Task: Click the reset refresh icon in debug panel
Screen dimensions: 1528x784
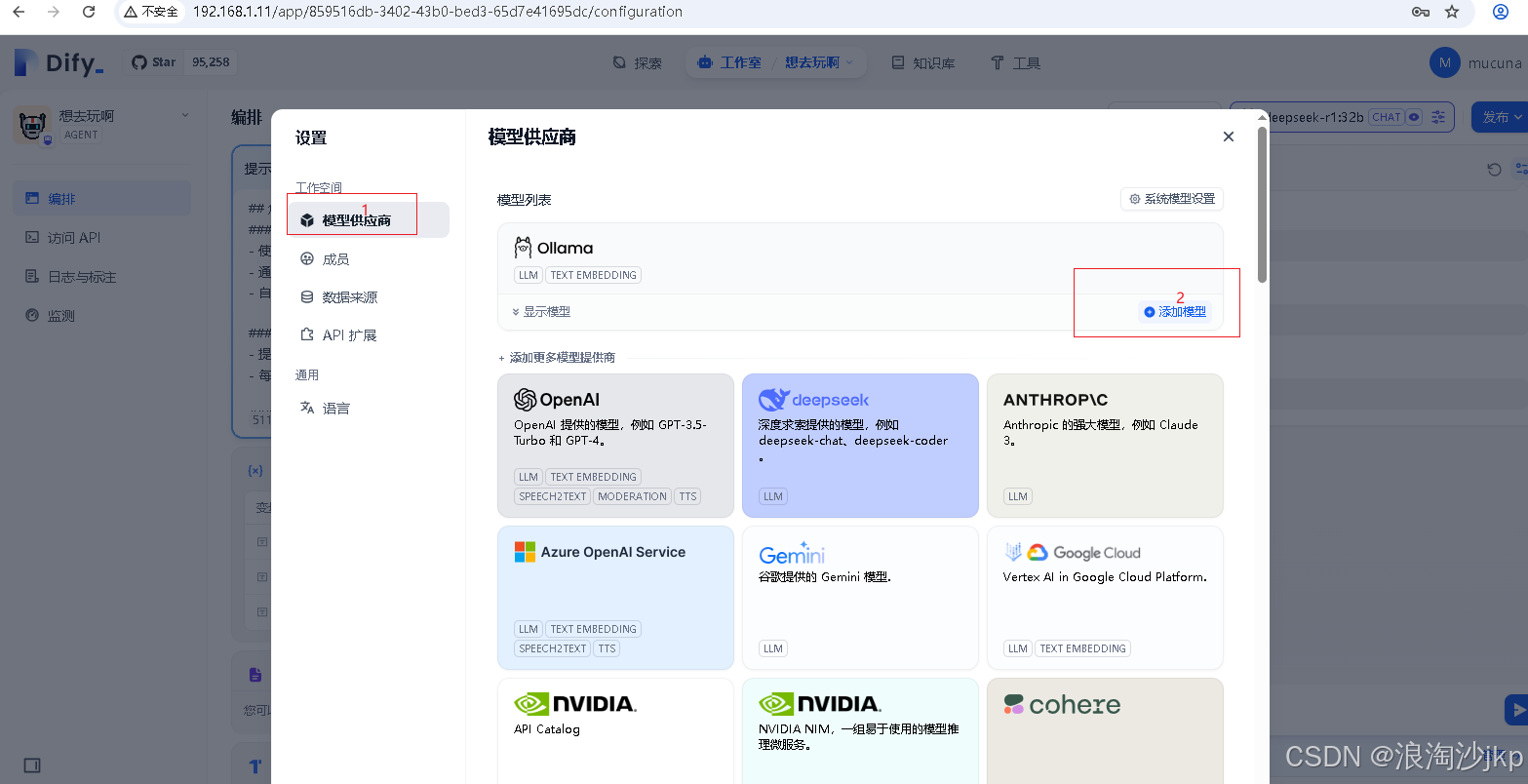Action: click(1494, 170)
